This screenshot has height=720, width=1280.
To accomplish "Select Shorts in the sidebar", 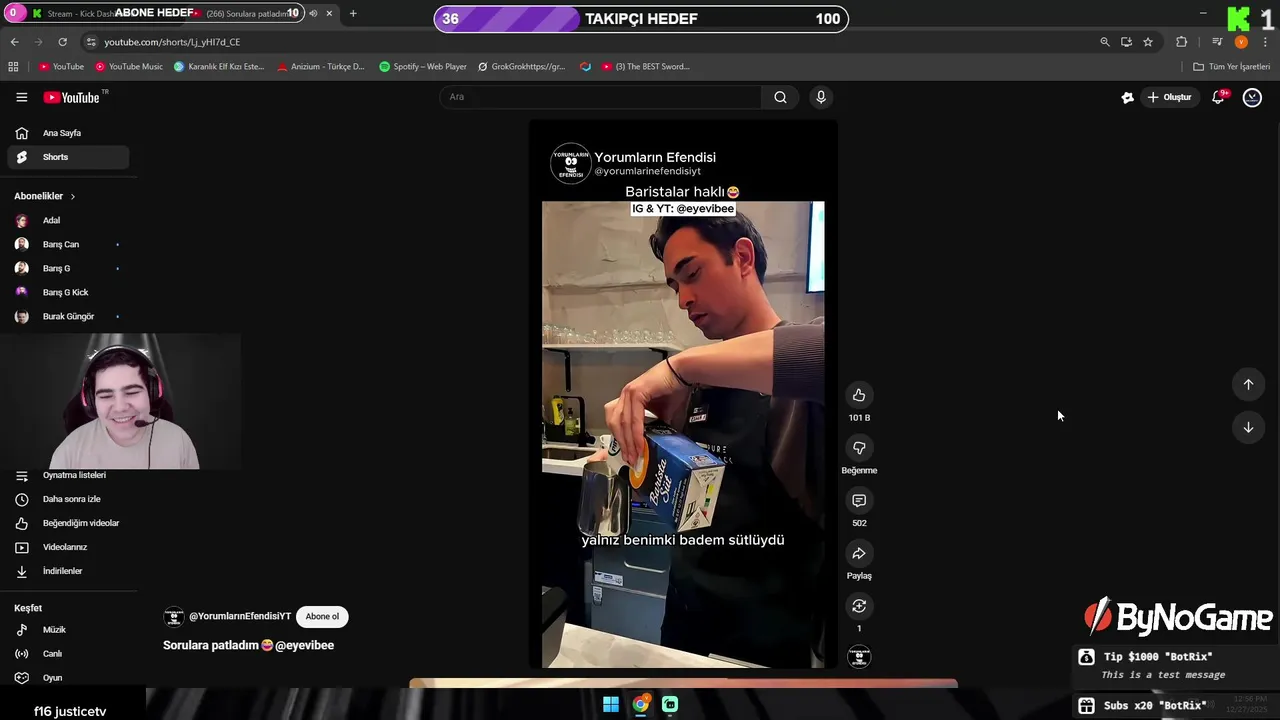I will pyautogui.click(x=68, y=157).
